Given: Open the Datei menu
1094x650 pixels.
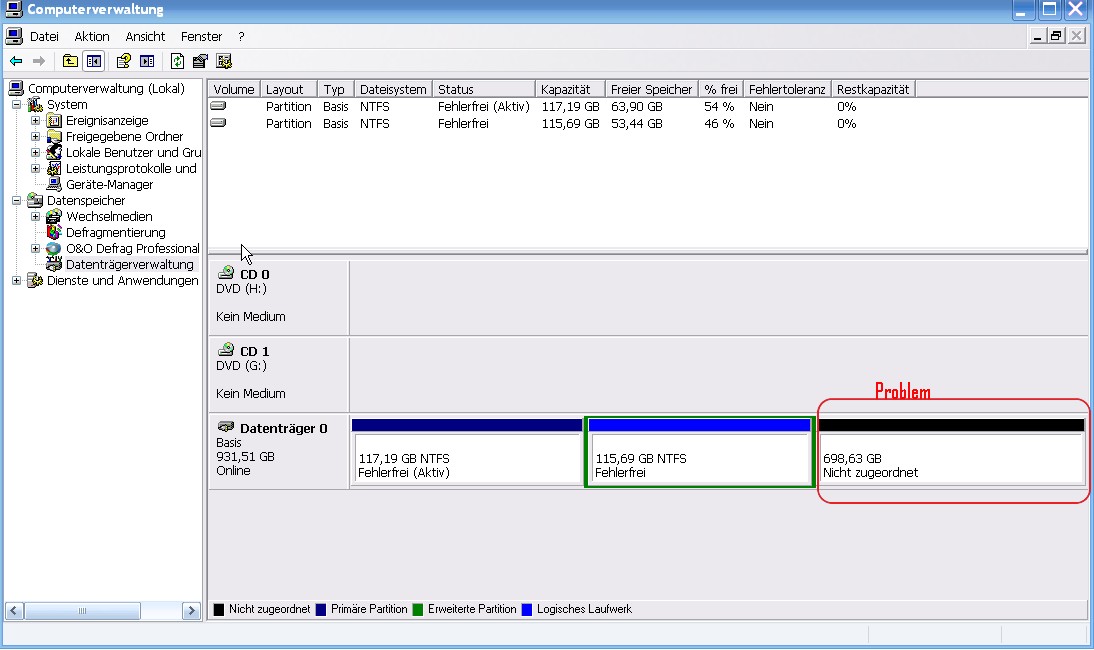Looking at the screenshot, I should tap(44, 37).
